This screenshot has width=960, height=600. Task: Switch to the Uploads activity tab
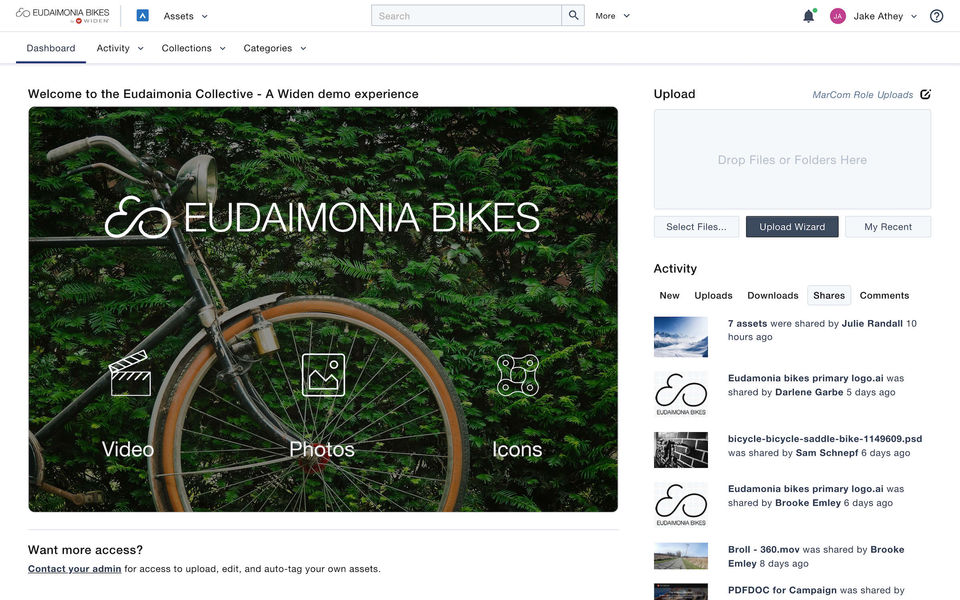[x=713, y=295]
